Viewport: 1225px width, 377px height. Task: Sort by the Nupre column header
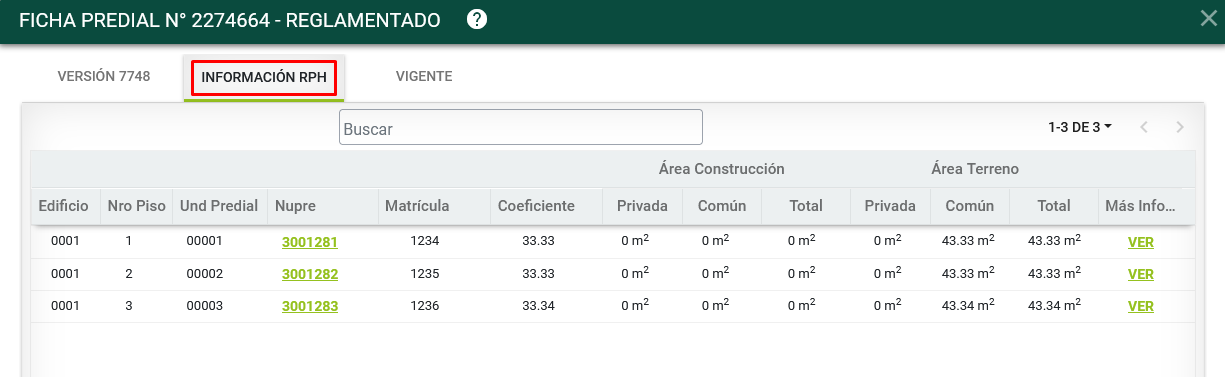tap(295, 206)
